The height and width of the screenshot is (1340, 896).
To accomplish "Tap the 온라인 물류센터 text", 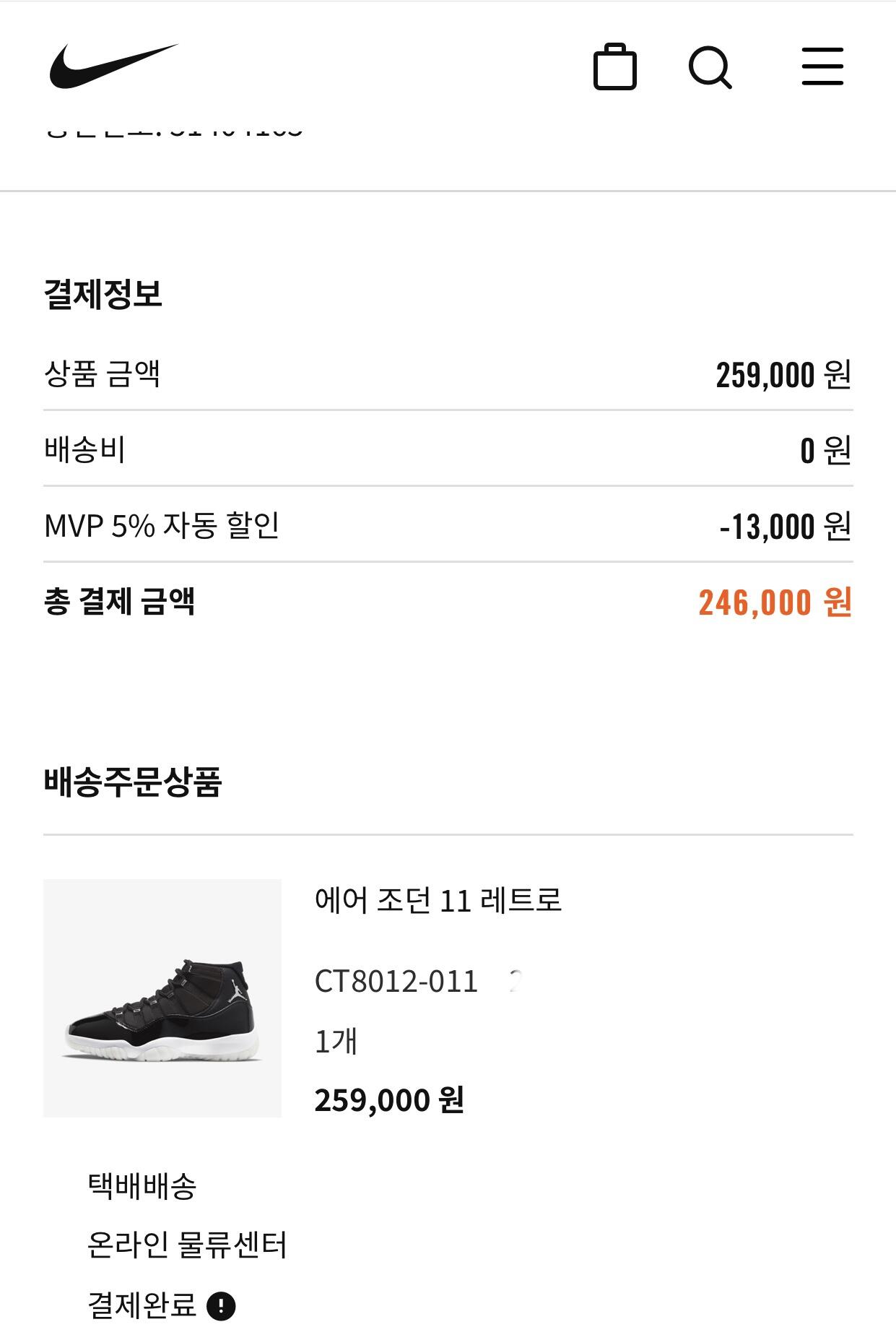I will tap(187, 1245).
